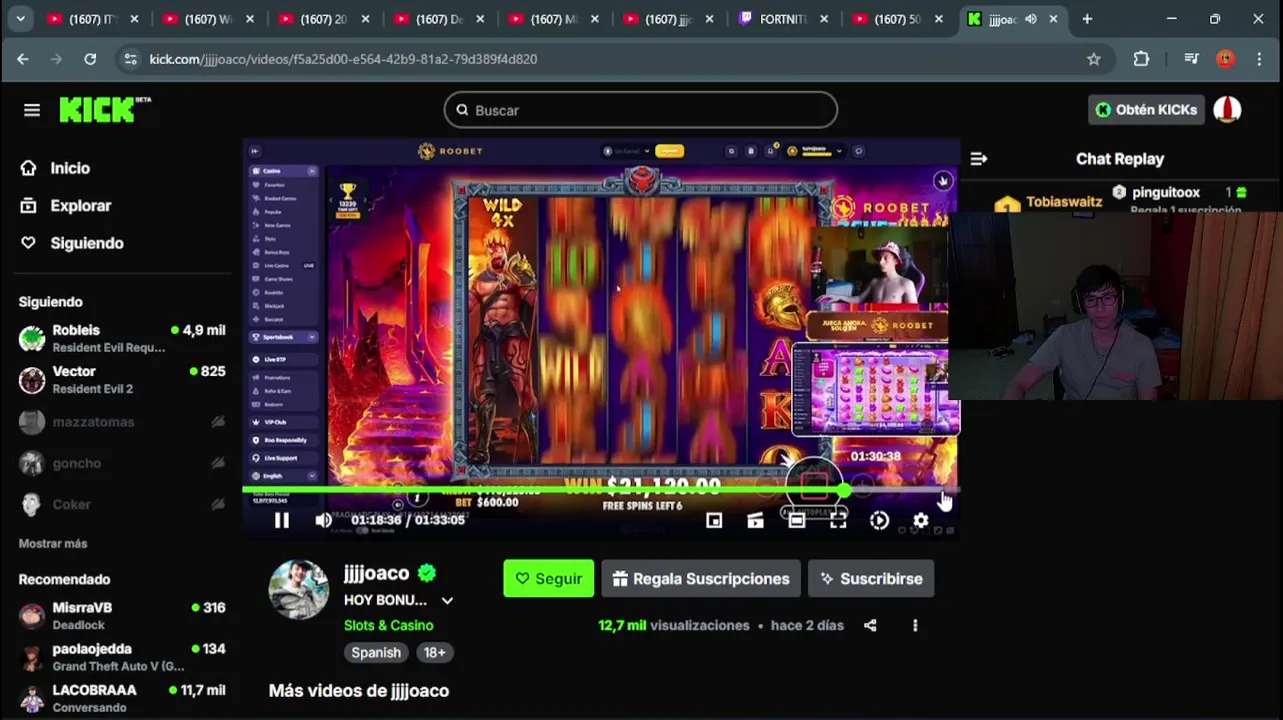This screenshot has height=720, width=1283.
Task: Open Vector channel in Siguiendo list
Action: tap(122, 379)
